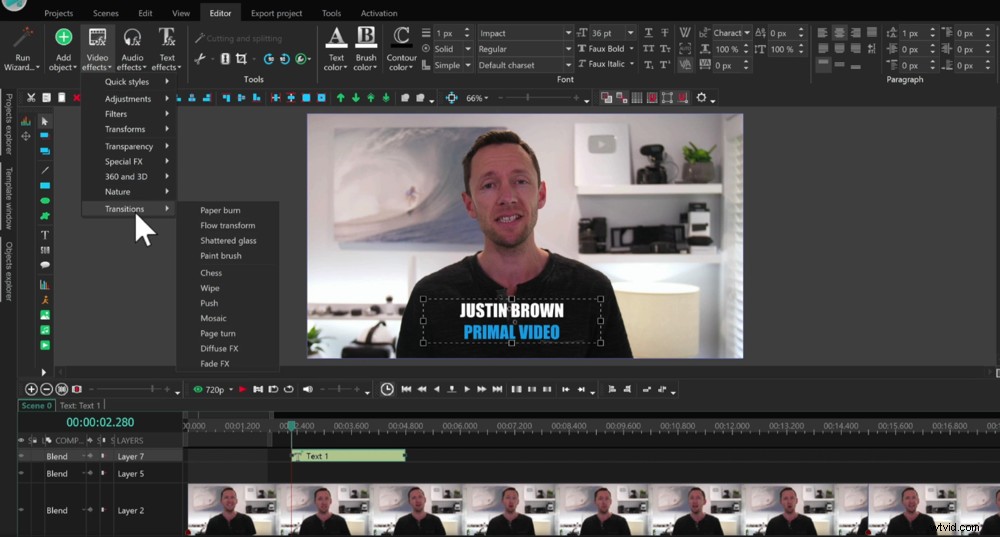Image resolution: width=1000 pixels, height=537 pixels.
Task: Move object up with green arrow
Action: tap(341, 98)
